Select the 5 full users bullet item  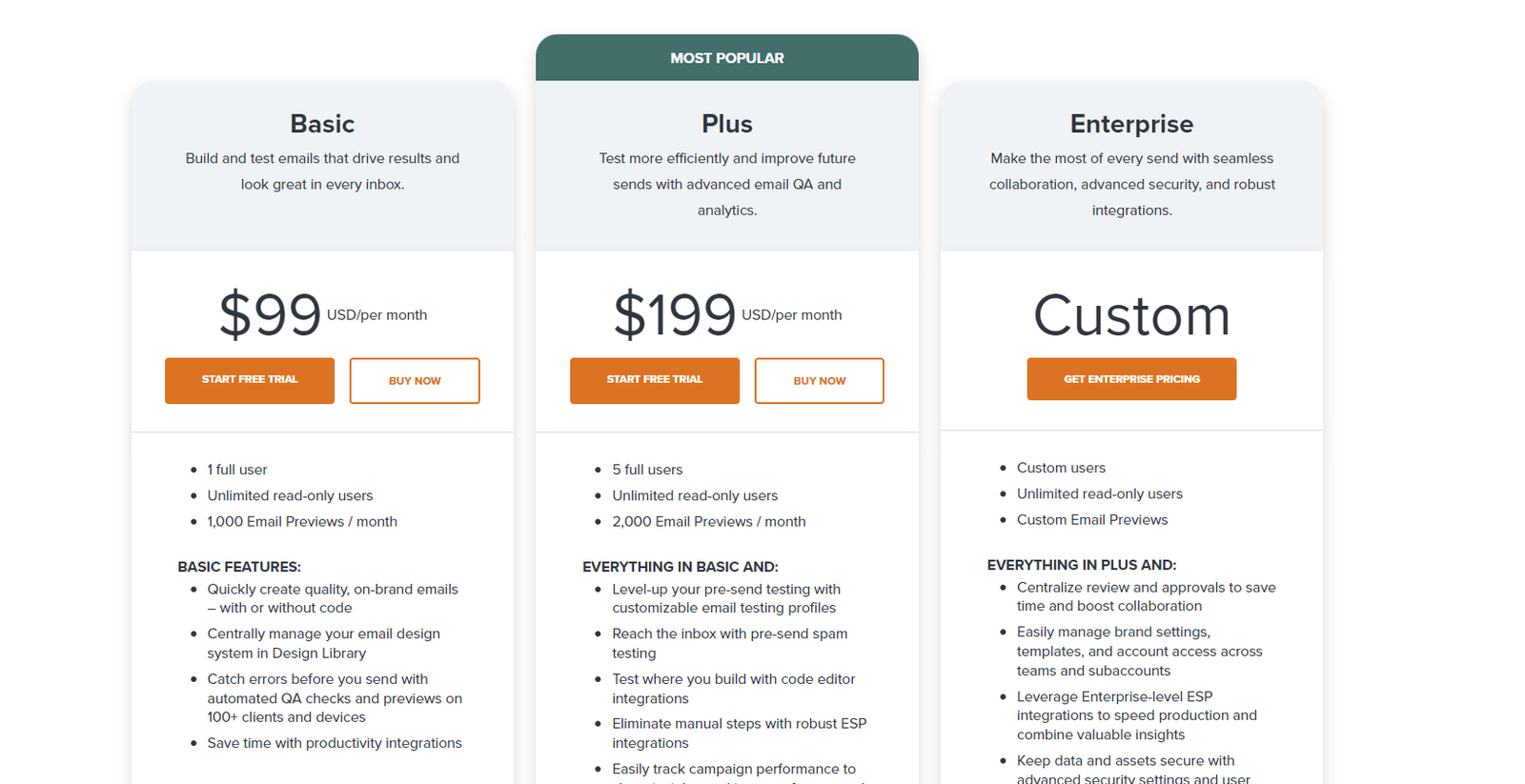647,469
